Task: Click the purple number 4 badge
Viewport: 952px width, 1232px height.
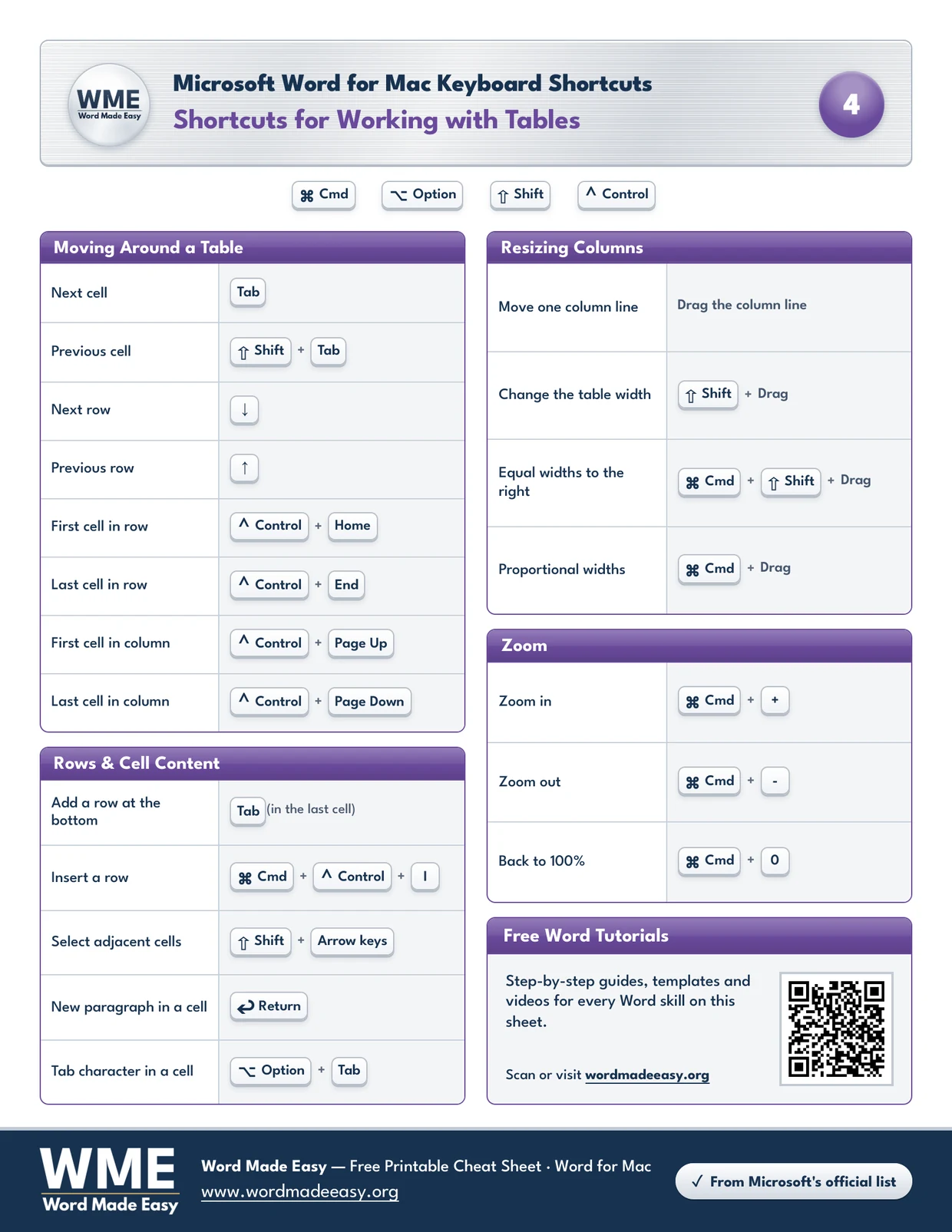Action: 851,104
